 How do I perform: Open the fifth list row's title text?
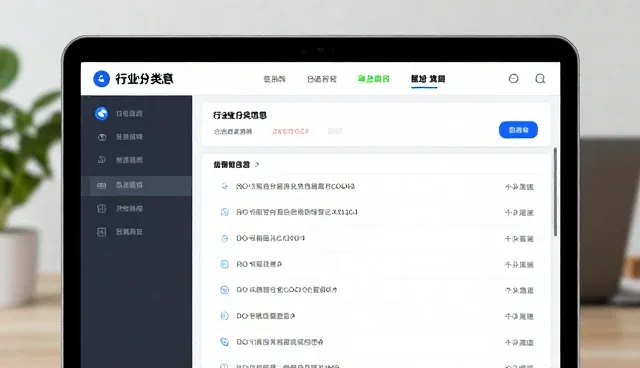[x=287, y=290]
